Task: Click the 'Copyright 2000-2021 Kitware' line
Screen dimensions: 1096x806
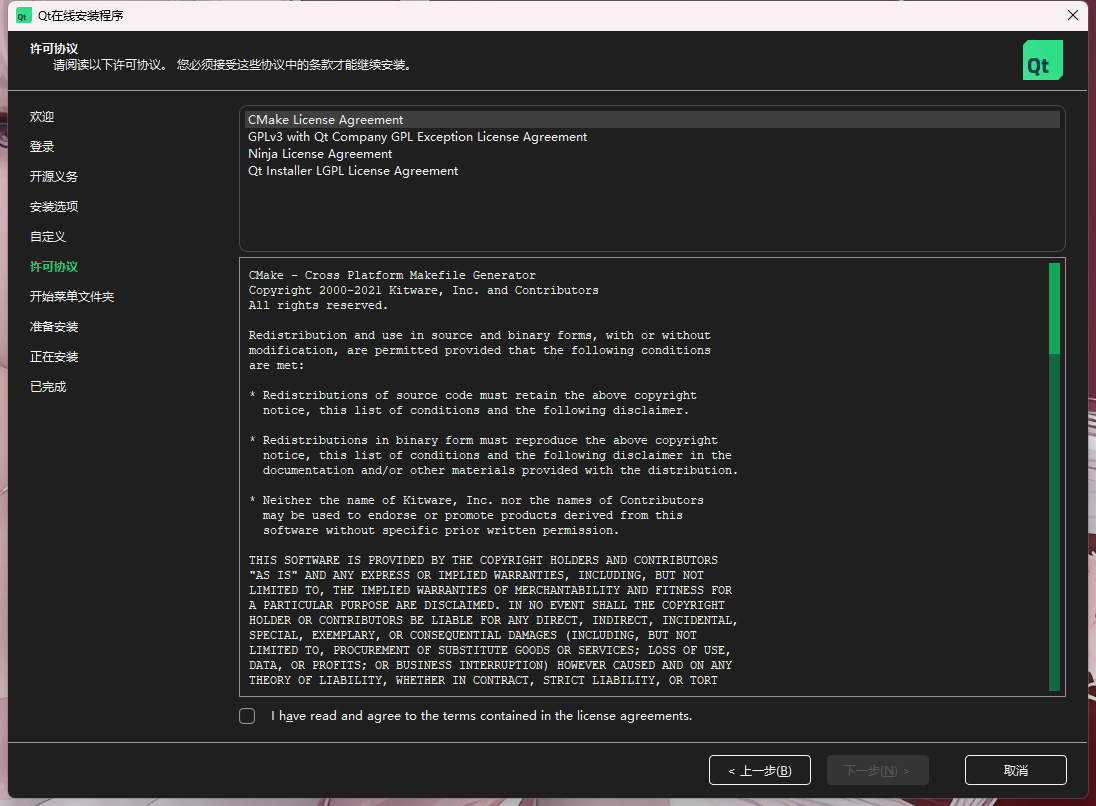Action: (x=424, y=290)
